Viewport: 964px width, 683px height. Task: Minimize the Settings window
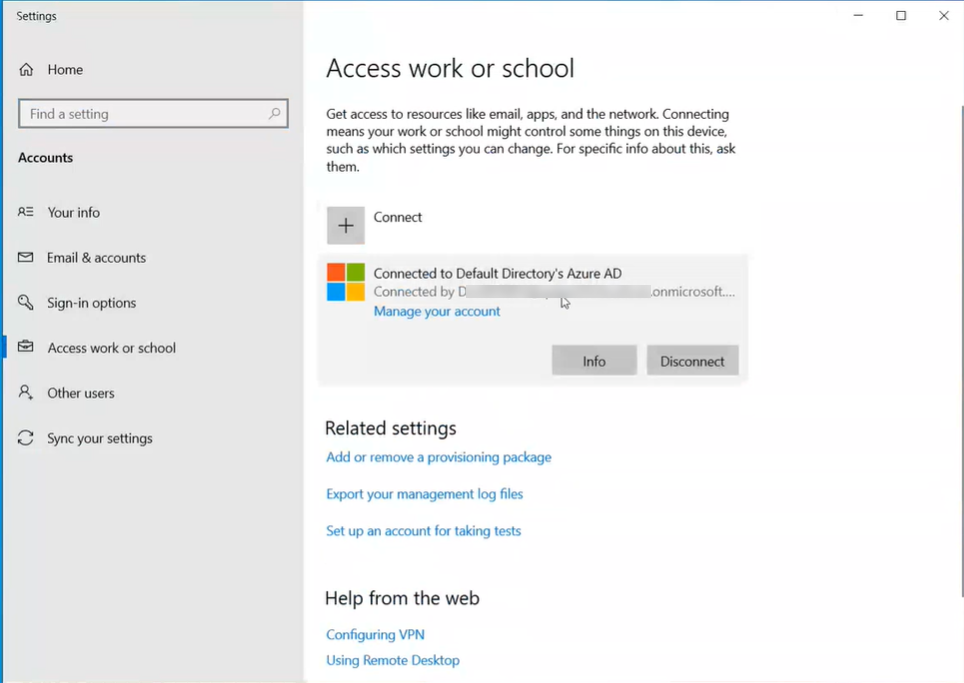coord(858,15)
